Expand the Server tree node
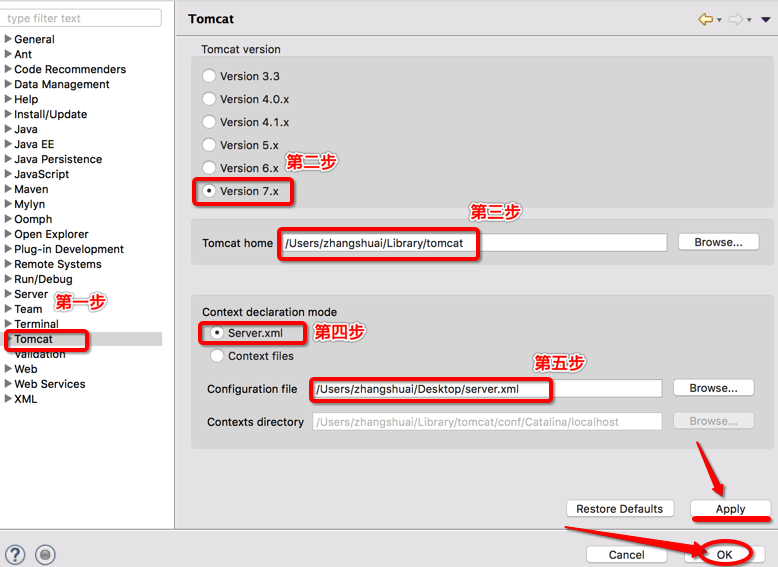The height and width of the screenshot is (567, 778). (8, 294)
